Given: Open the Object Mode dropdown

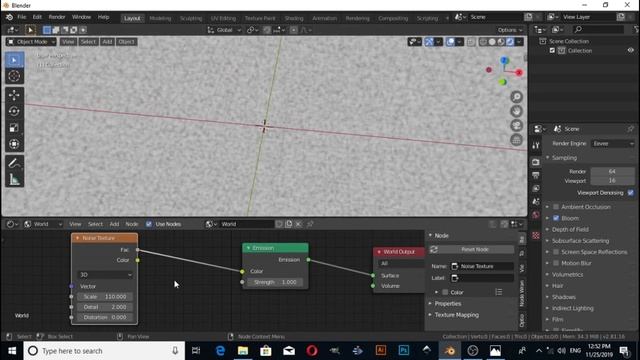Looking at the screenshot, I should point(31,42).
